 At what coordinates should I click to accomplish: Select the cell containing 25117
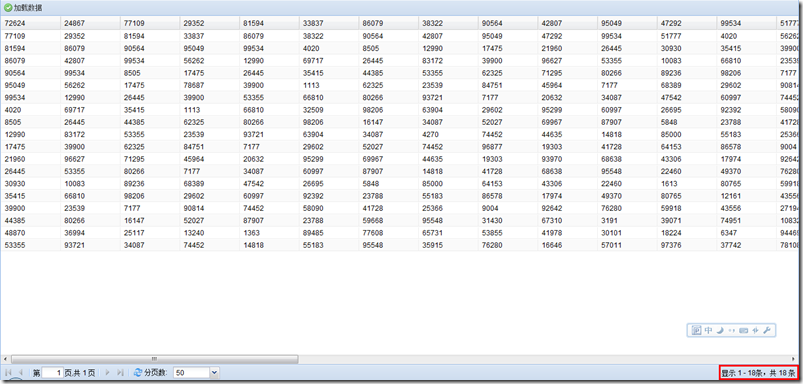coord(150,233)
